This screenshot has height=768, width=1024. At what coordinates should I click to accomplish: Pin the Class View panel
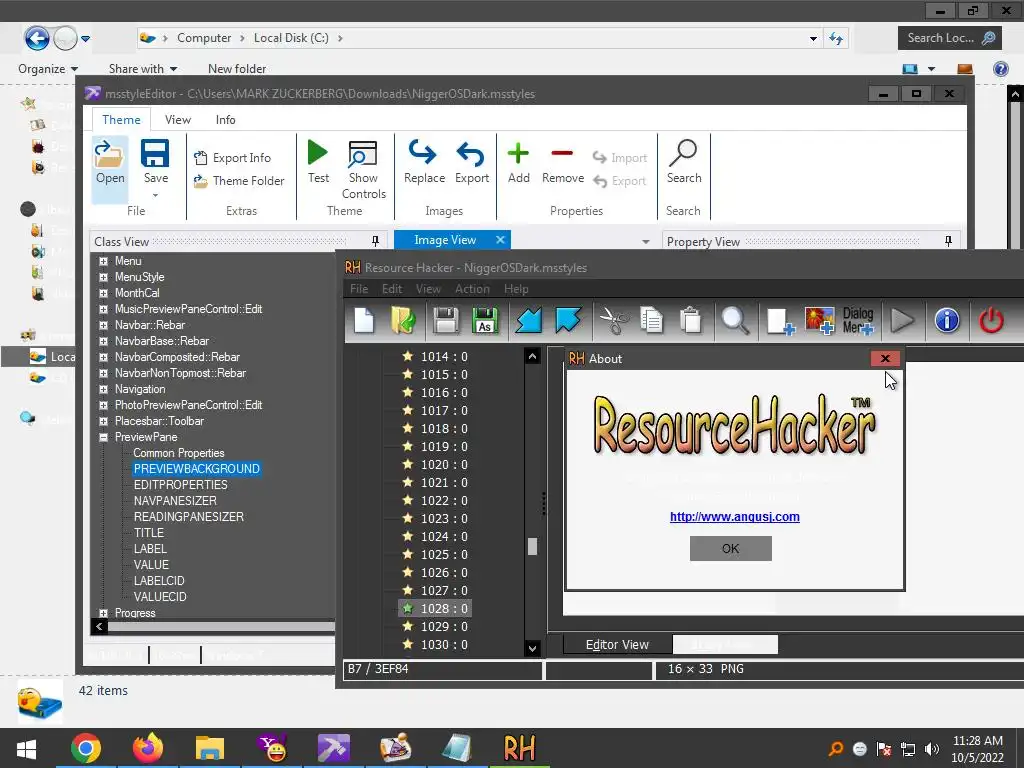coord(376,241)
